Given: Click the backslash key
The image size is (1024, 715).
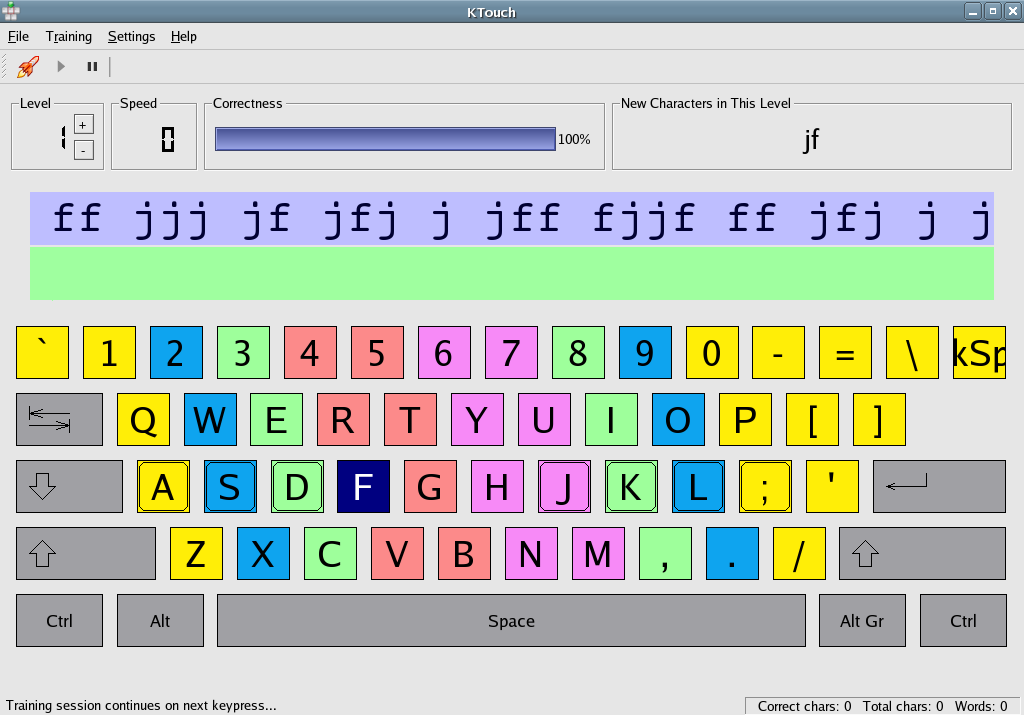Looking at the screenshot, I should coord(912,353).
